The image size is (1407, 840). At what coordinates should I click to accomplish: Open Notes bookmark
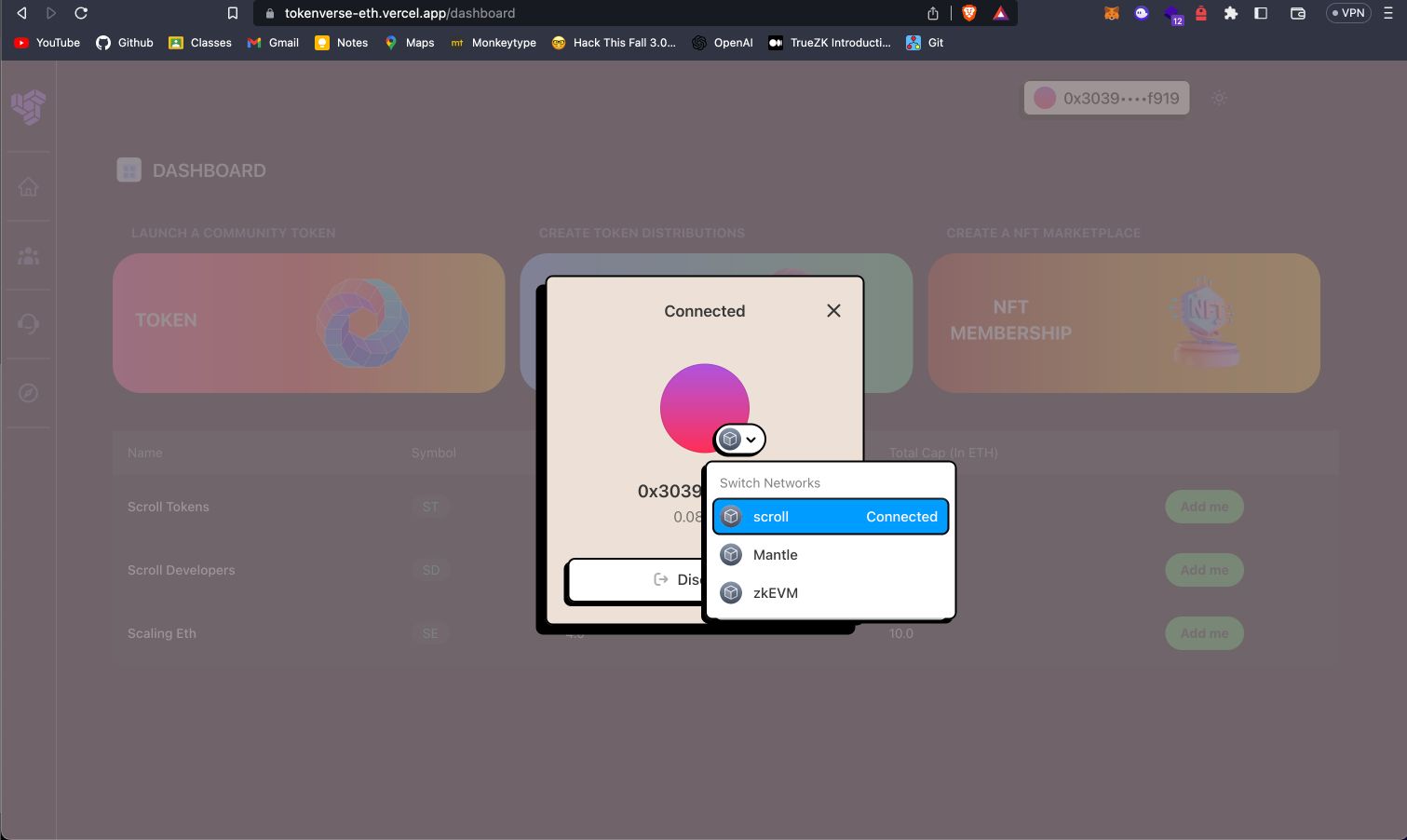coord(342,43)
